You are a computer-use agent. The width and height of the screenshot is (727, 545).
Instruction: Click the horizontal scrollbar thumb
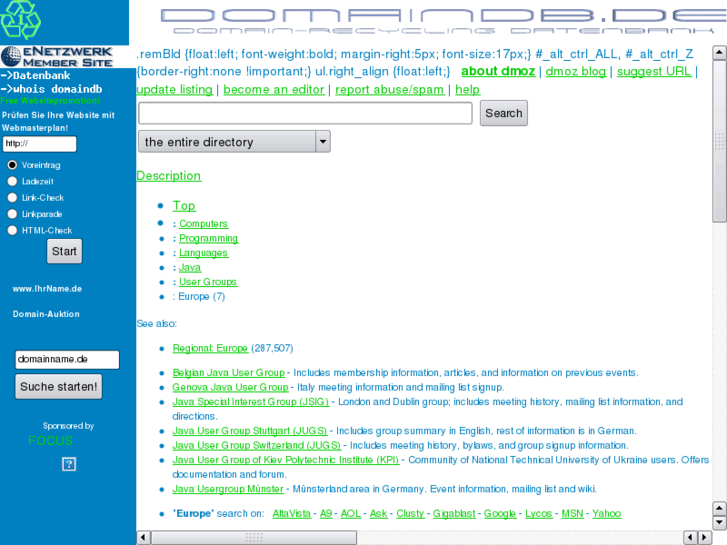(254, 538)
